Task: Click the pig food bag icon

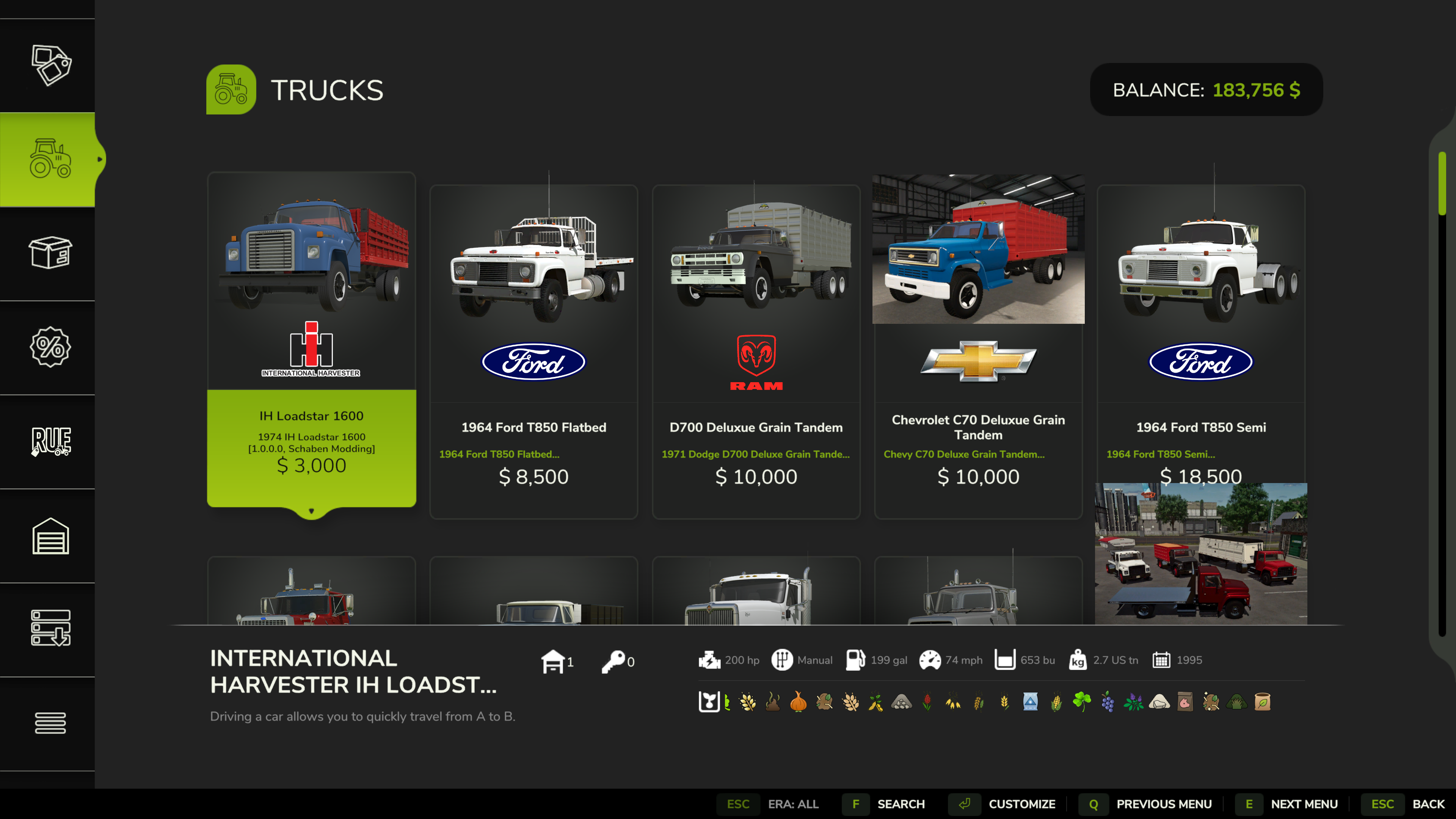Action: coord(1185,702)
